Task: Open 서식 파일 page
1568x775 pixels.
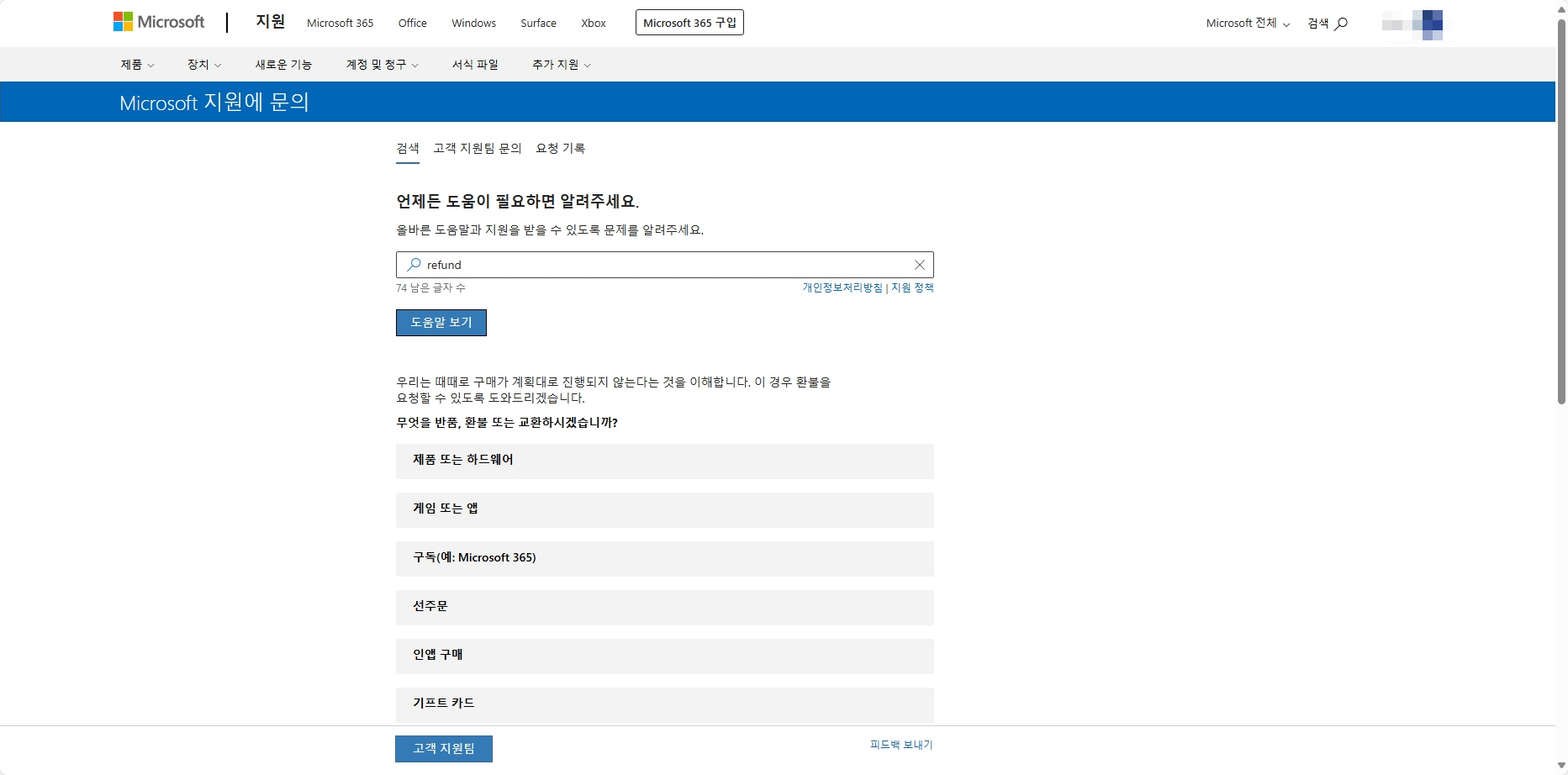Action: click(475, 65)
